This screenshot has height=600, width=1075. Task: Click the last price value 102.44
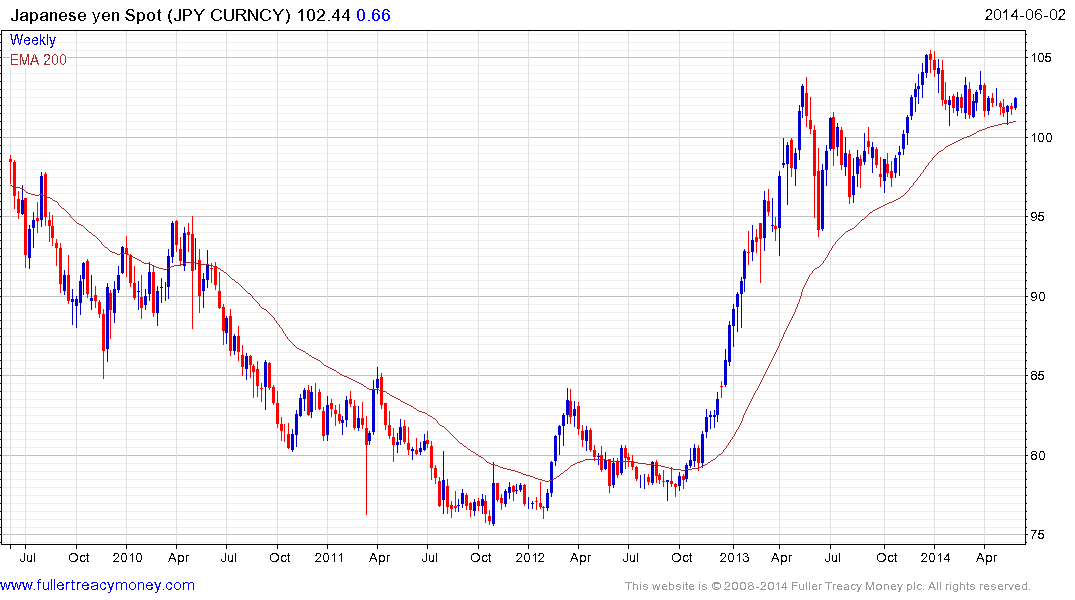(324, 15)
